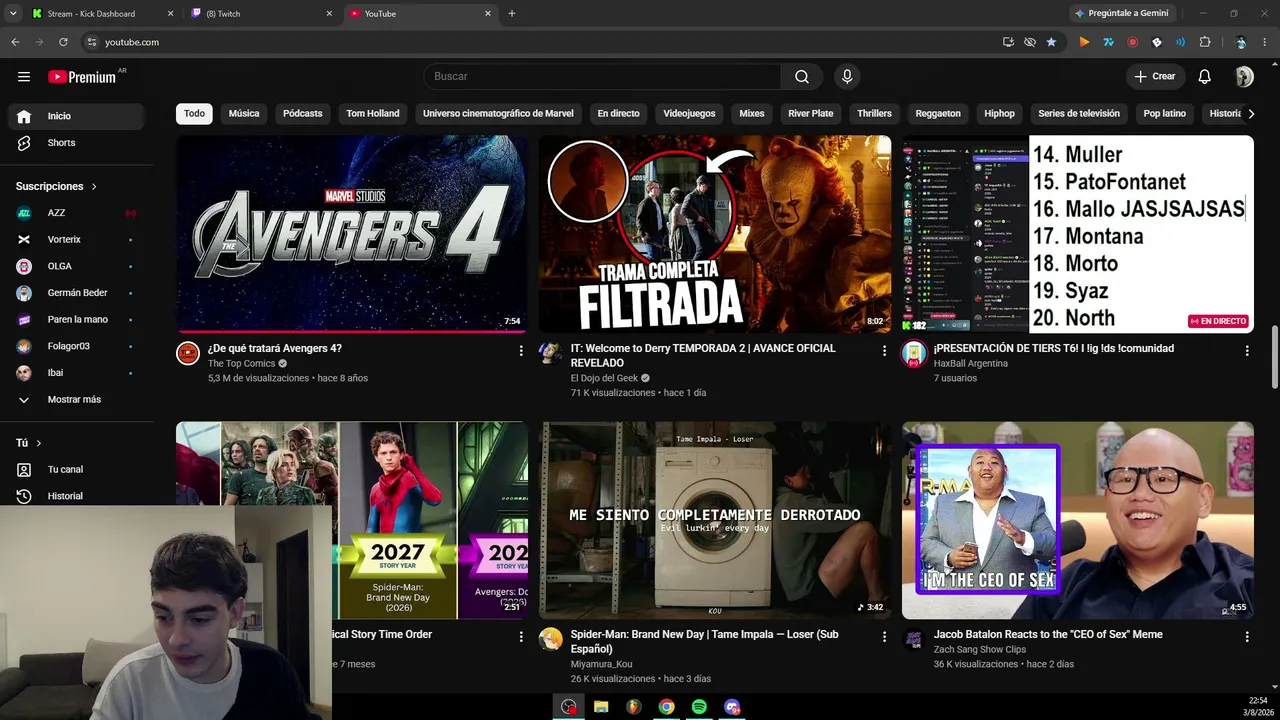1280x720 pixels.
Task: Filter by Reggaeton chip
Action: (x=938, y=113)
